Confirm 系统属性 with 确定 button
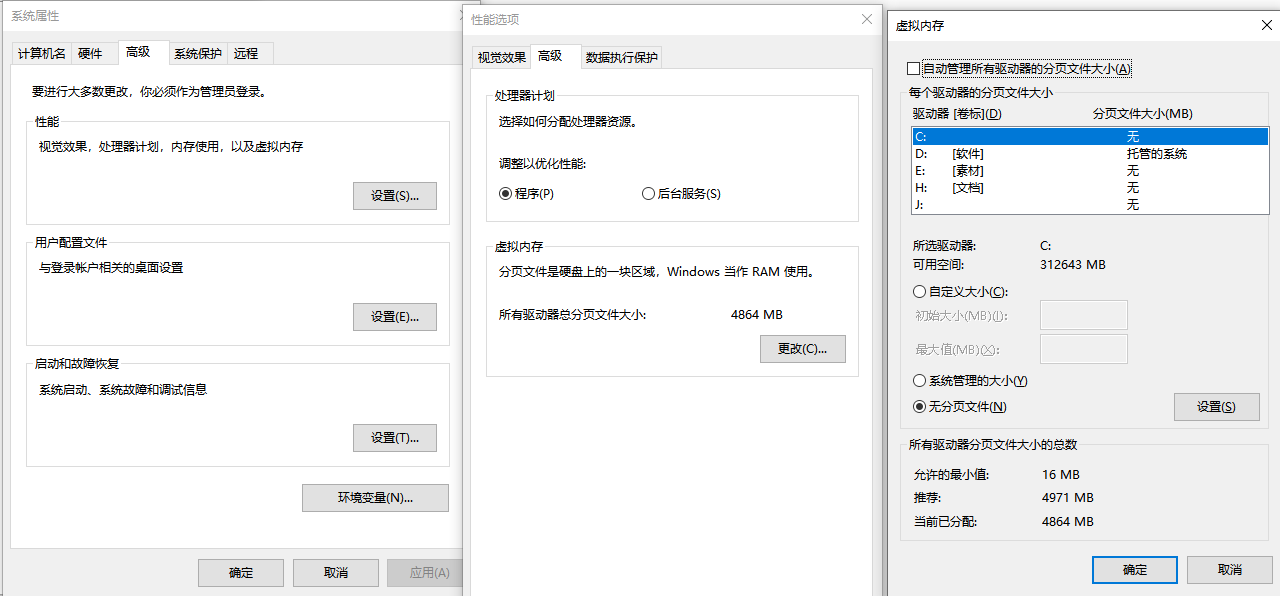 (x=241, y=572)
